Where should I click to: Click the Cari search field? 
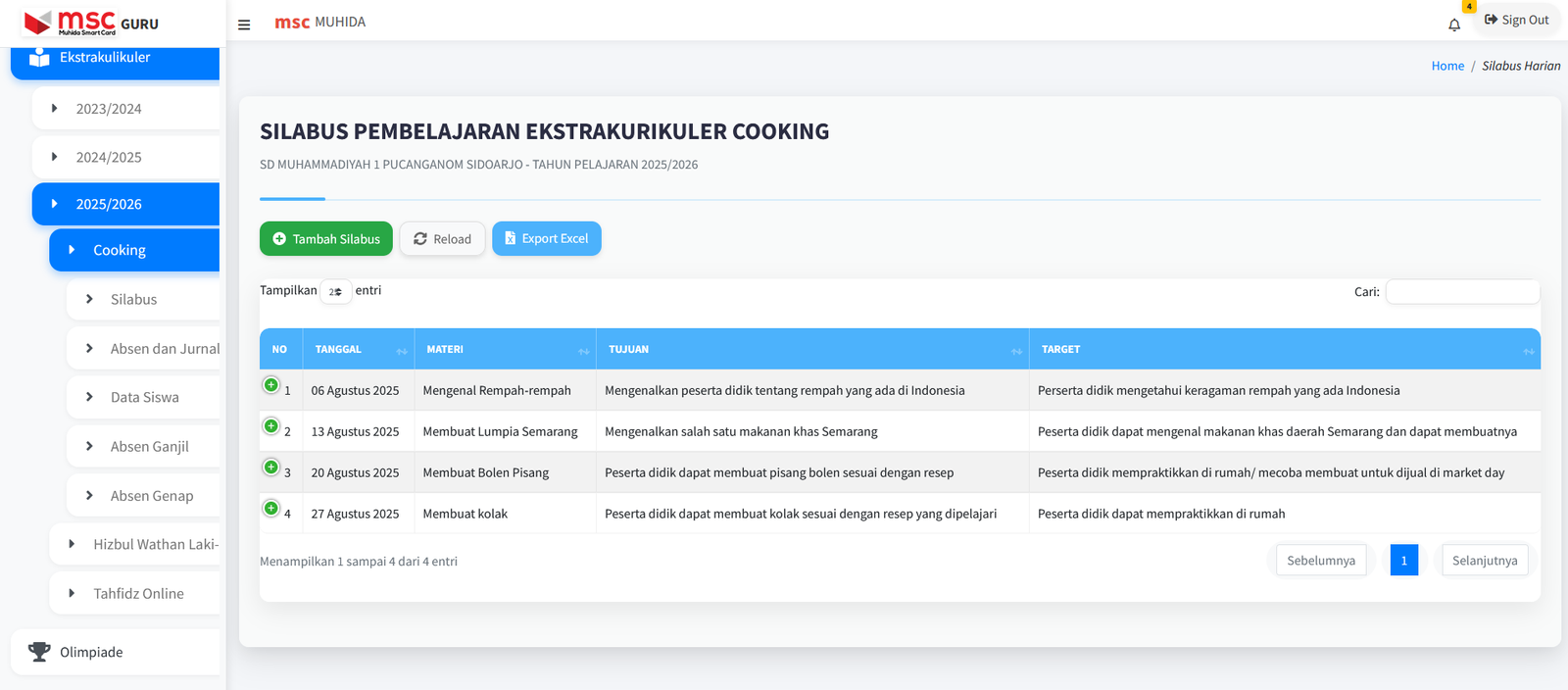coord(1462,292)
